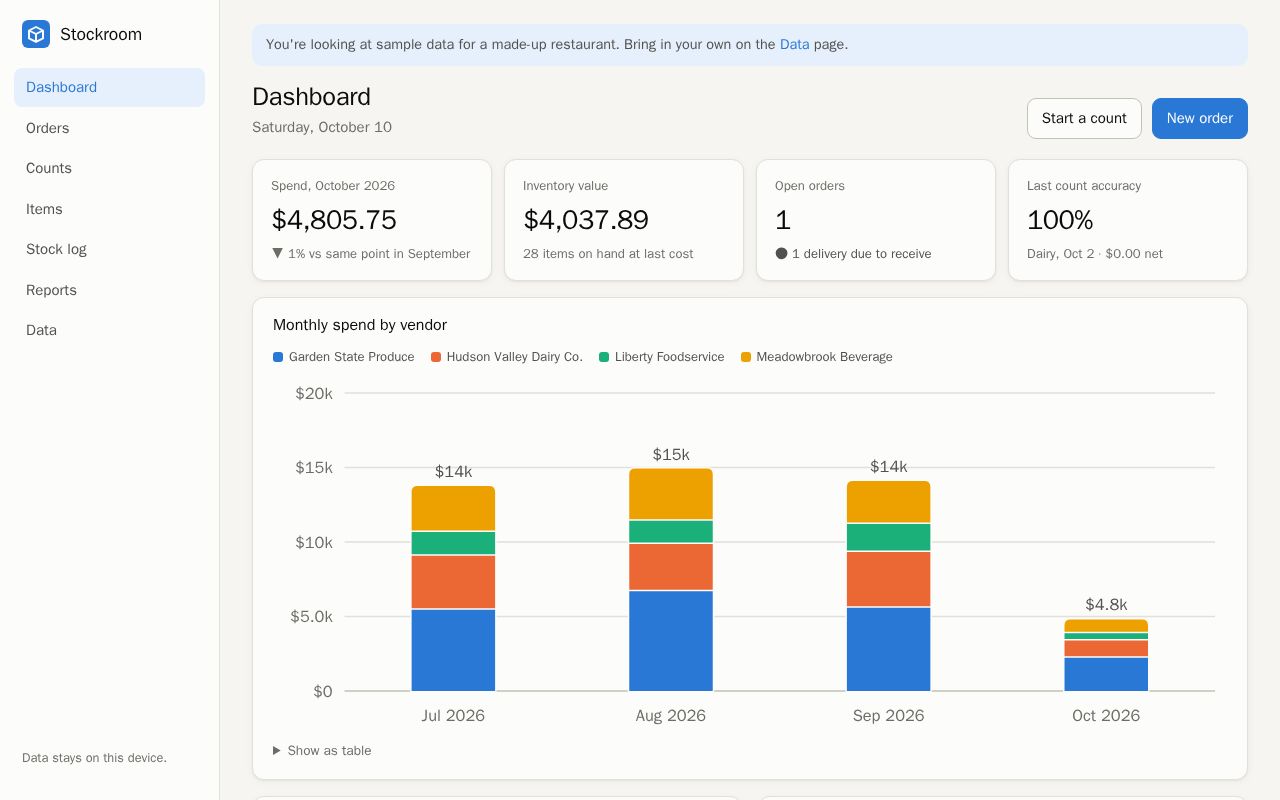Click the 'Open orders' card label
Image resolution: width=1280 pixels, height=800 pixels.
pos(810,186)
